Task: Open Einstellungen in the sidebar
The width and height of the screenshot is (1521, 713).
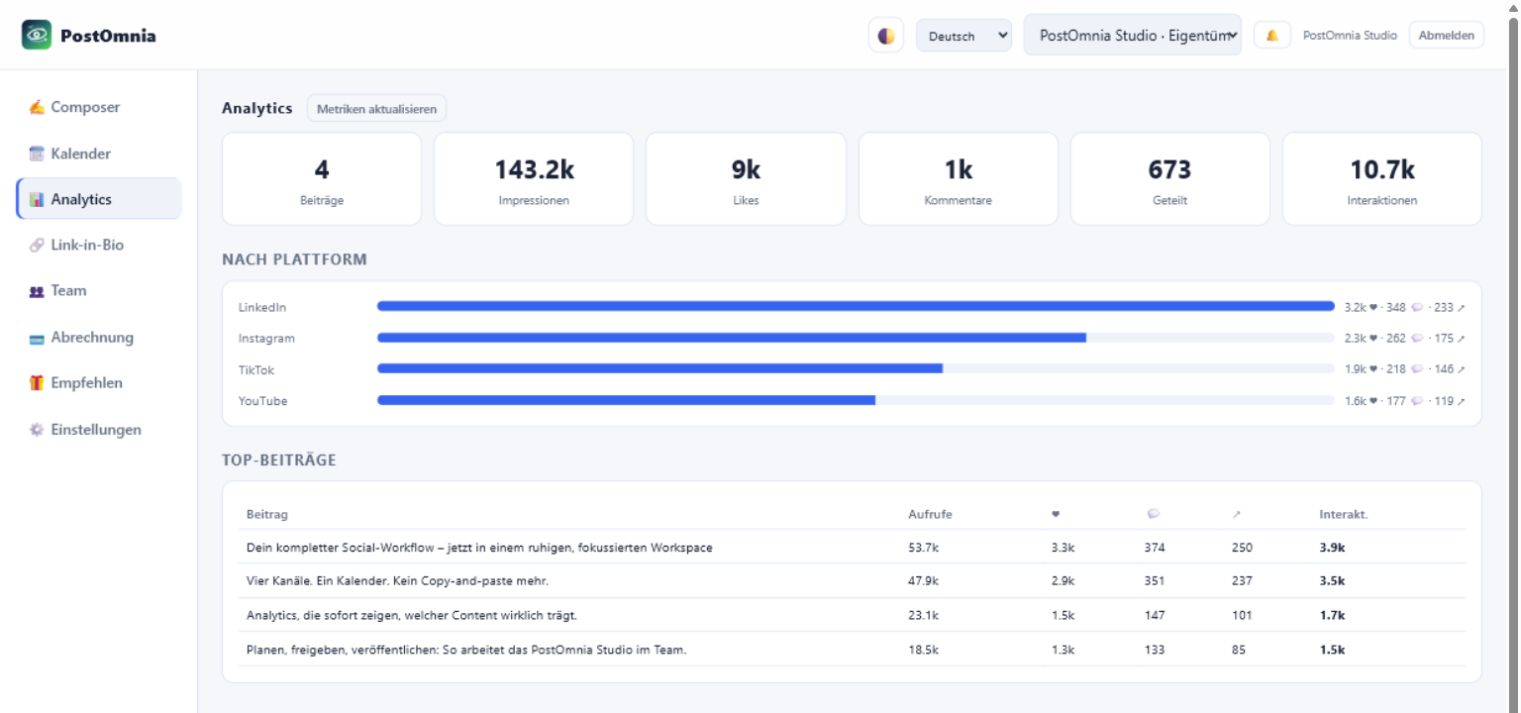Action: [x=98, y=430]
